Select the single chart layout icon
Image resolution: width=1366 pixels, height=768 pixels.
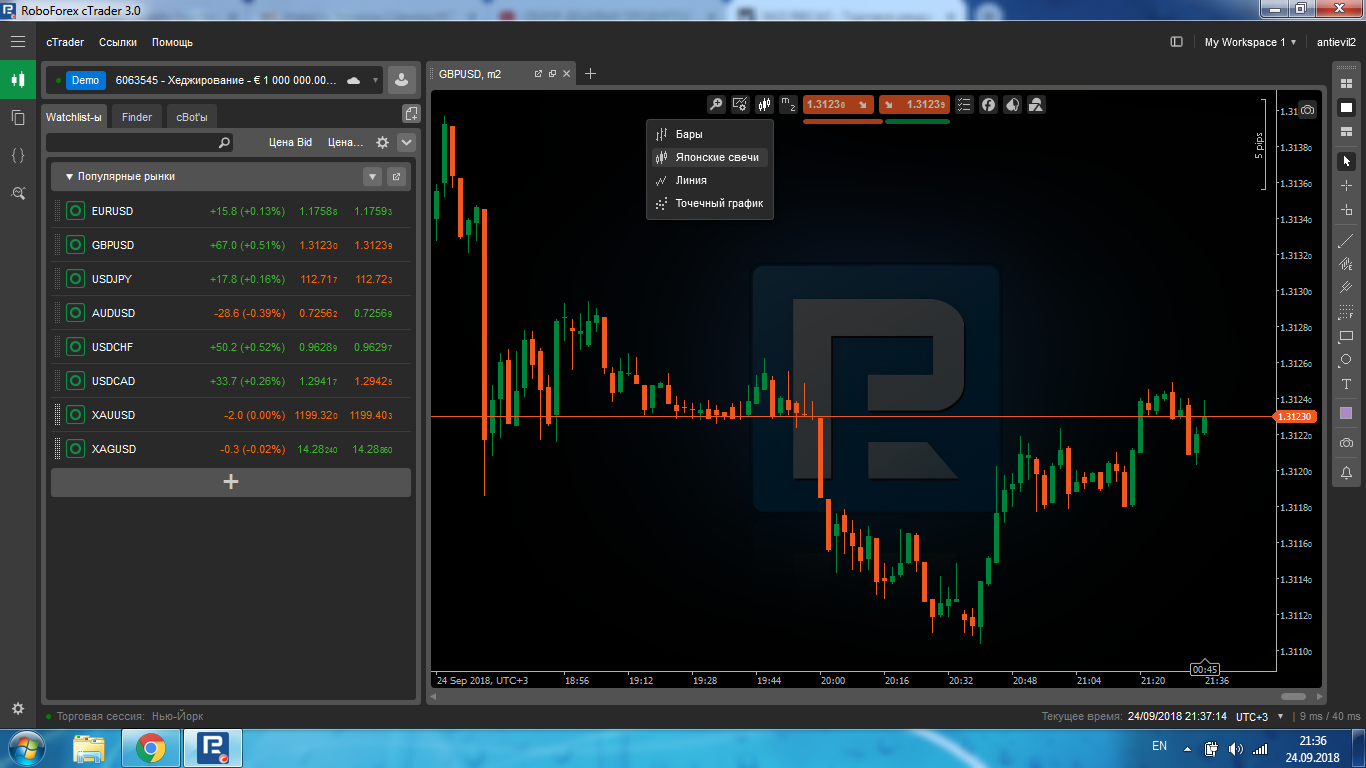[1346, 107]
